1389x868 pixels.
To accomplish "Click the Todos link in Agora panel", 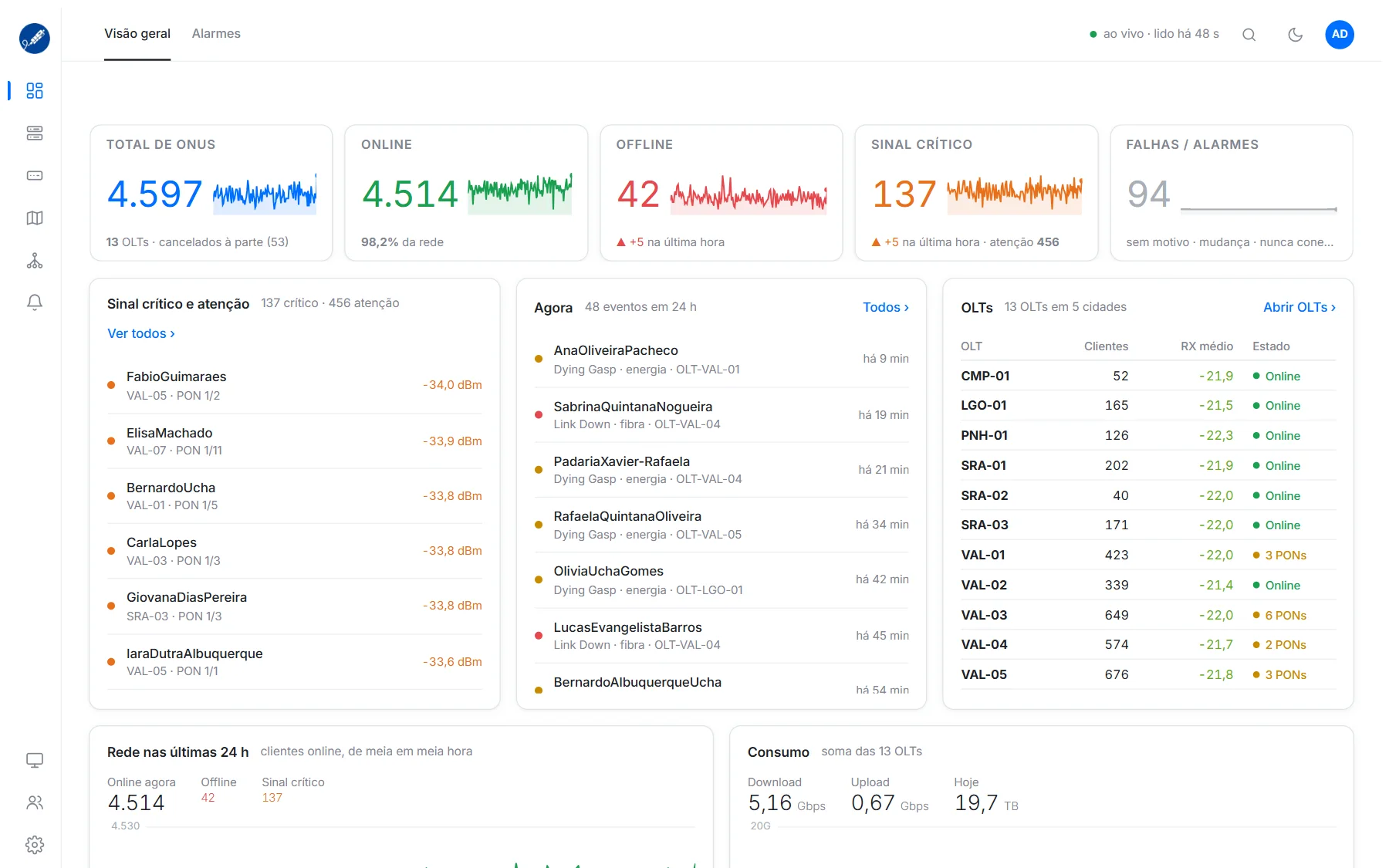I will (x=886, y=307).
